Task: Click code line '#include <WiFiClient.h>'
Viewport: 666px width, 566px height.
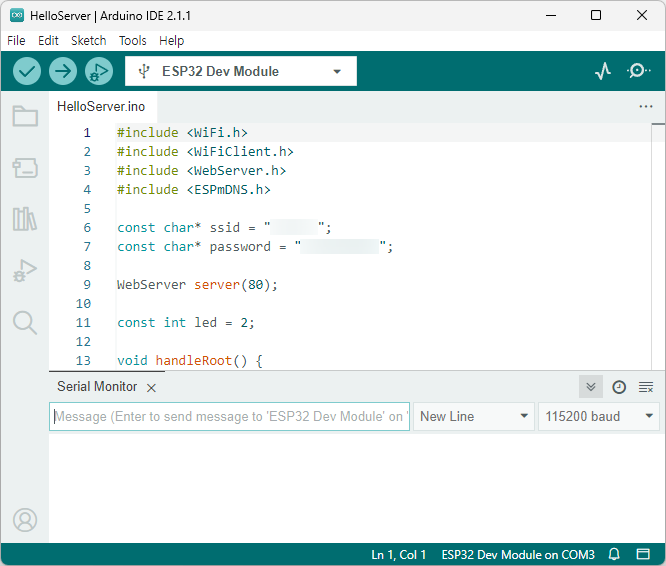Action: (205, 152)
